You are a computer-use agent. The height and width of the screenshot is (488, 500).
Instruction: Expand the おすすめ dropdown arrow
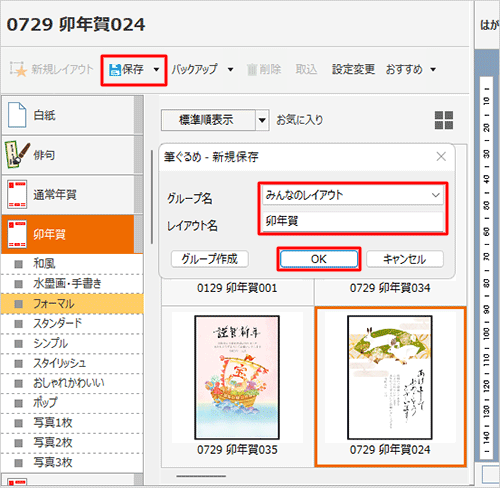(433, 70)
